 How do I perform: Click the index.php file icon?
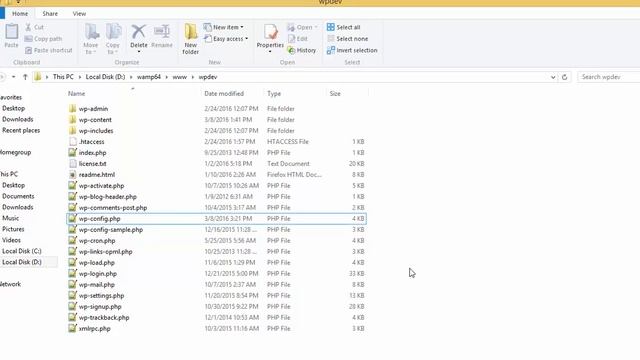click(72, 153)
